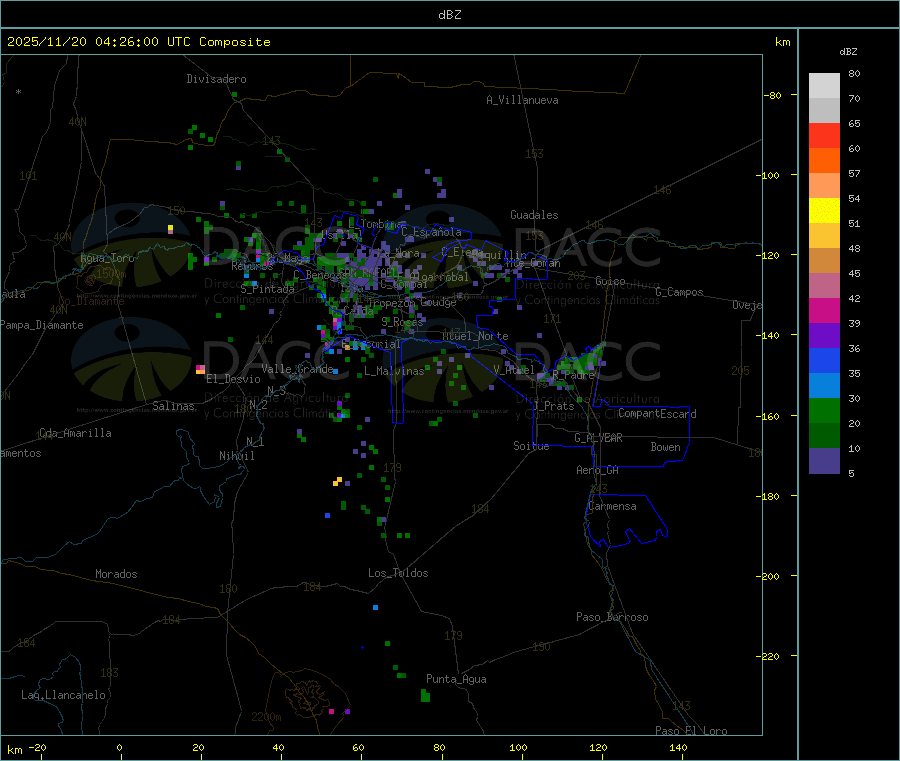Screen dimensions: 900x761
Task: Click the S_Pintada label
Action: pyautogui.click(x=267, y=289)
